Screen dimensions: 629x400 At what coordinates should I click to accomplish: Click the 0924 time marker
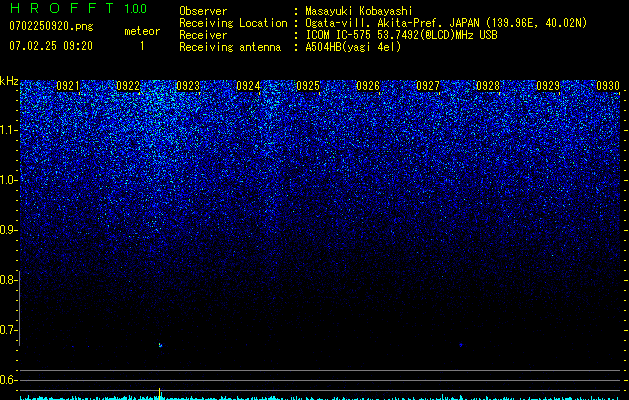pyautogui.click(x=248, y=86)
